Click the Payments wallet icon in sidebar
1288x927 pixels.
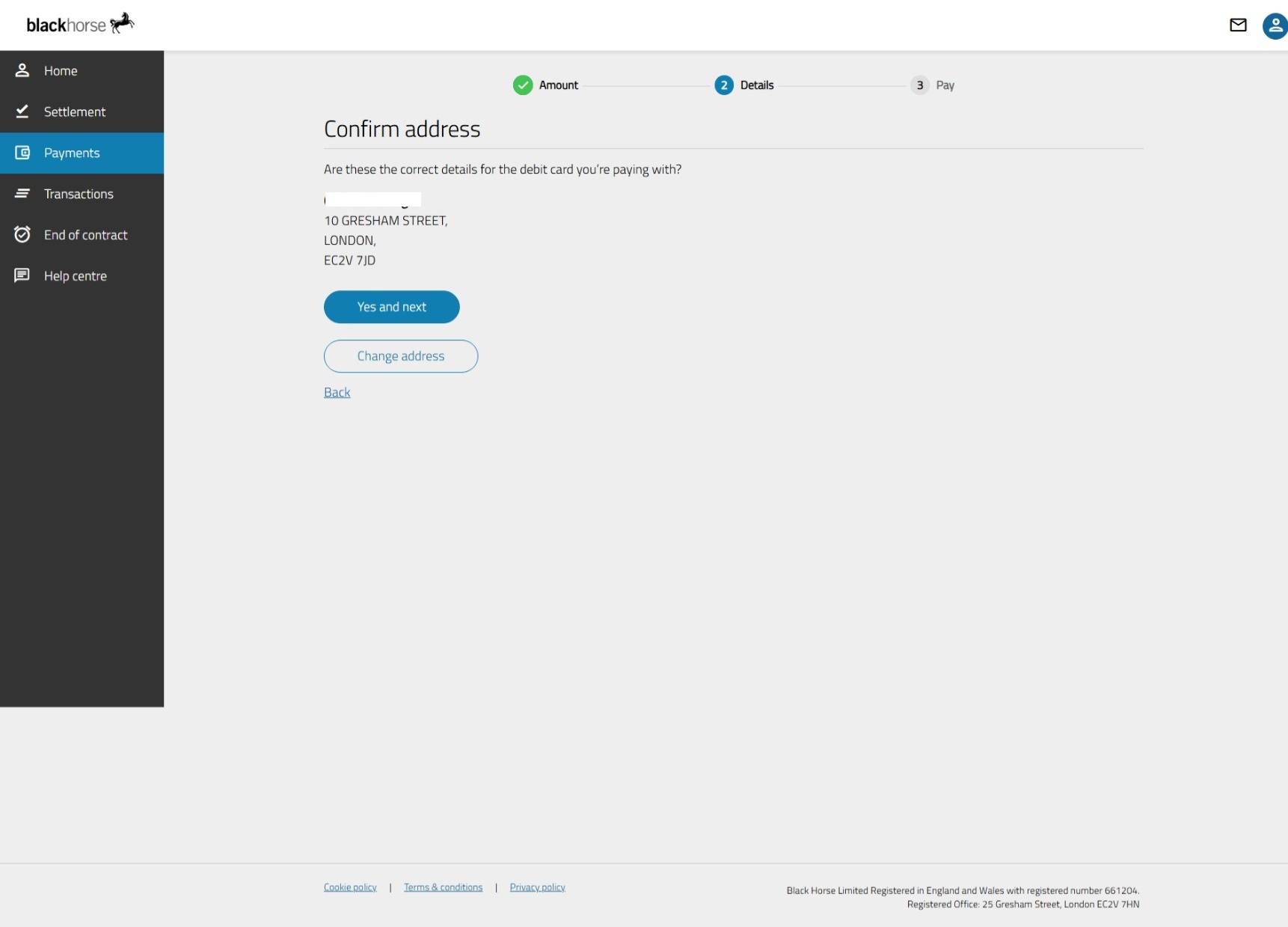point(22,153)
